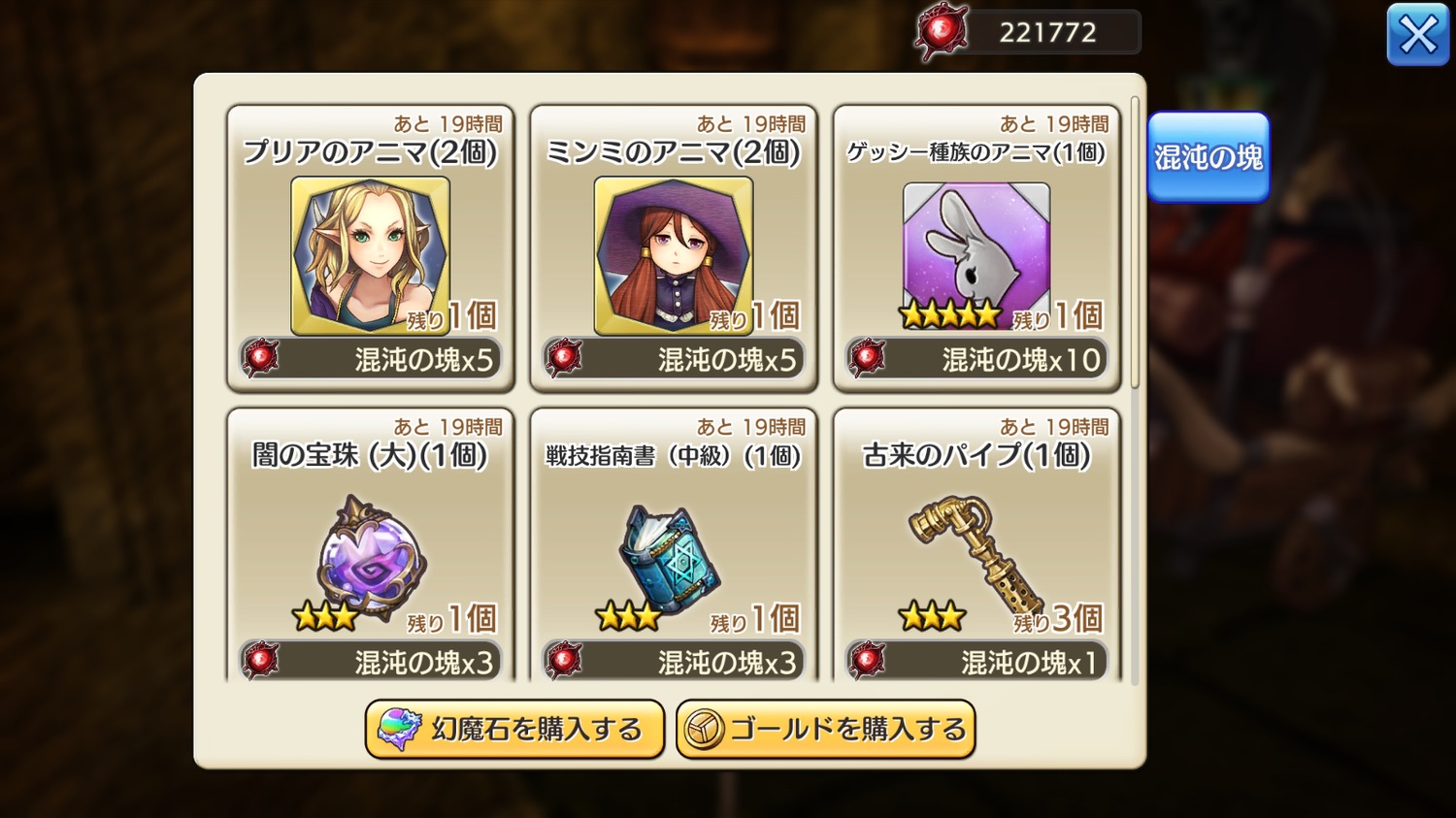Select the ミンミのアニマ character portrait
The width and height of the screenshot is (1456, 818).
click(674, 255)
